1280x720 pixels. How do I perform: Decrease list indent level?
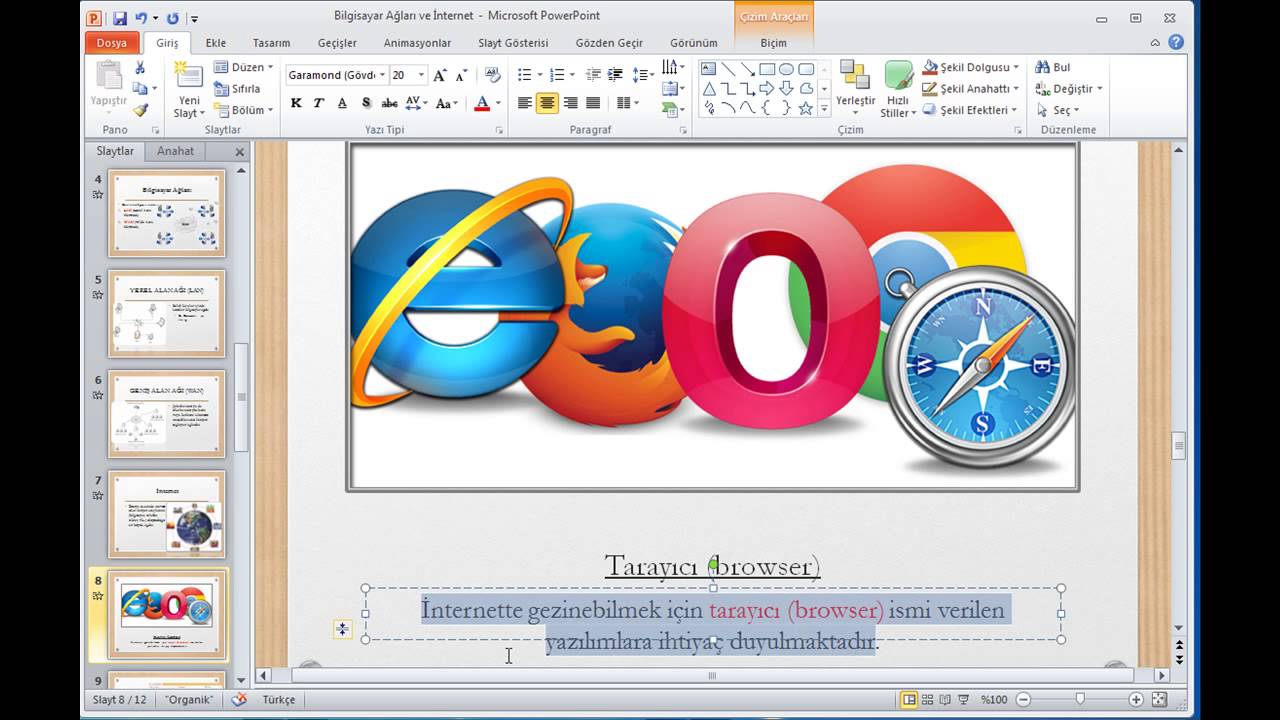point(592,75)
